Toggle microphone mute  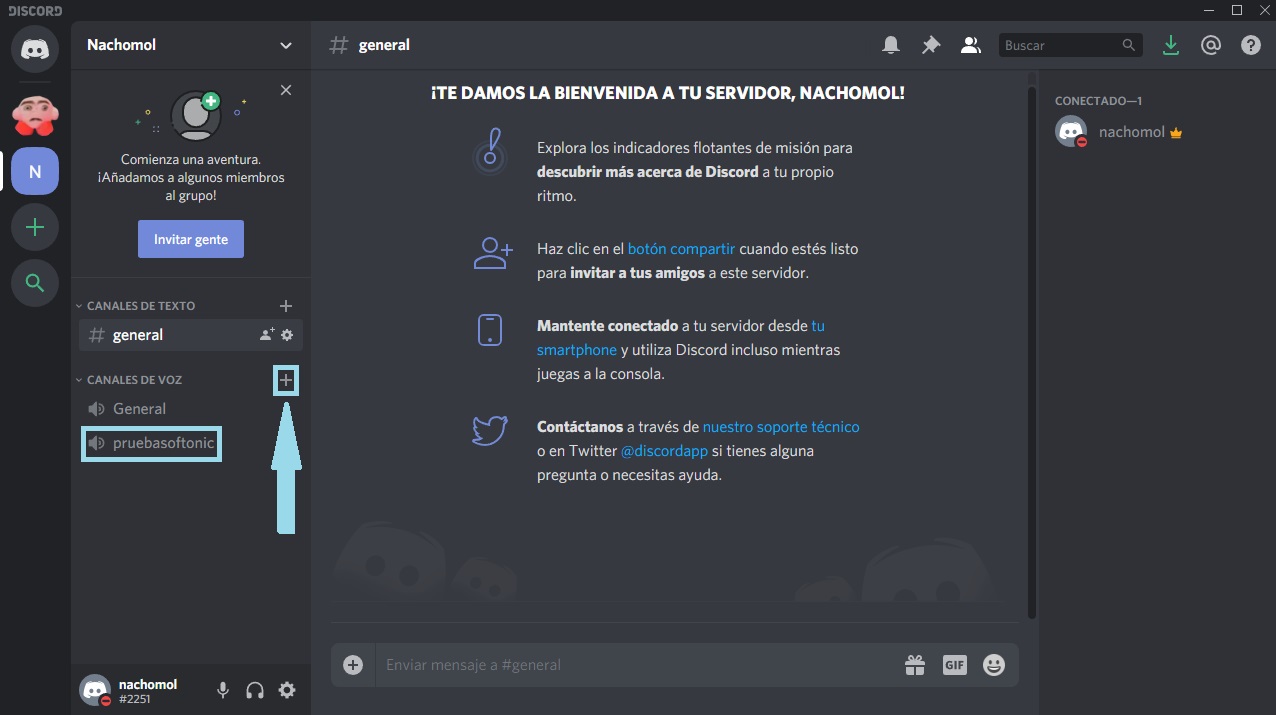[223, 690]
